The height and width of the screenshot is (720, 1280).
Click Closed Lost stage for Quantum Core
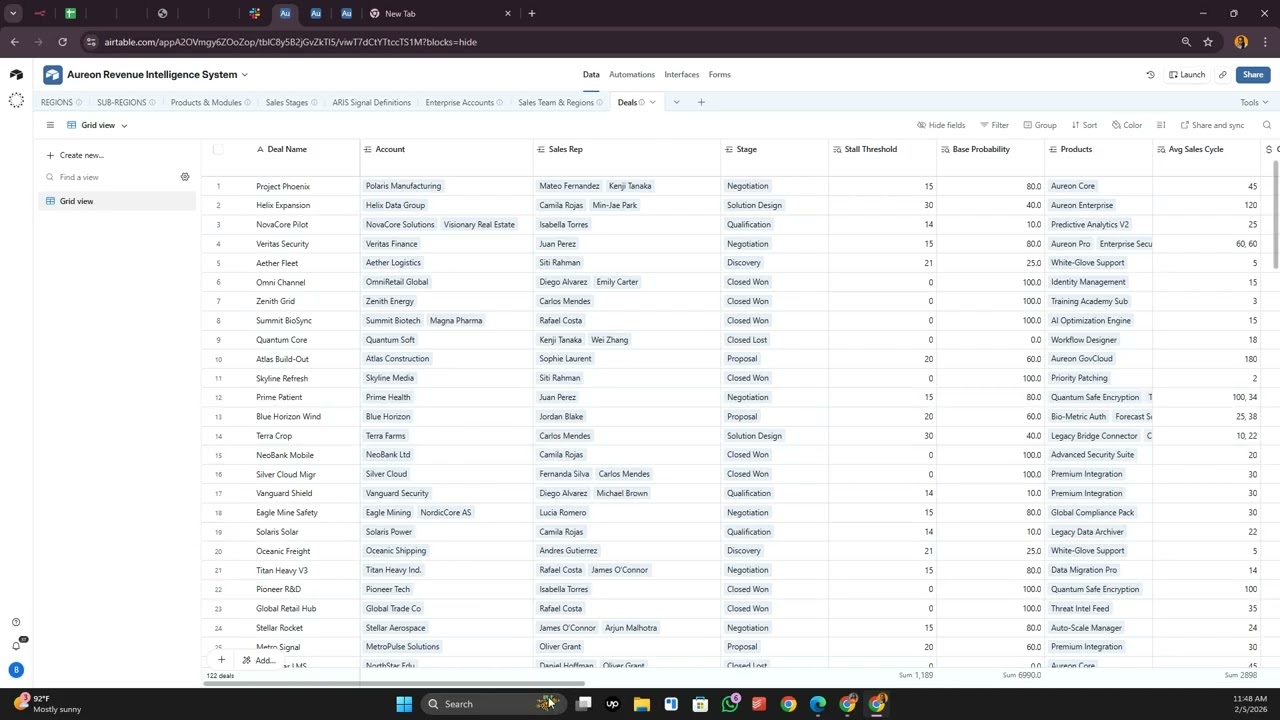coord(747,340)
